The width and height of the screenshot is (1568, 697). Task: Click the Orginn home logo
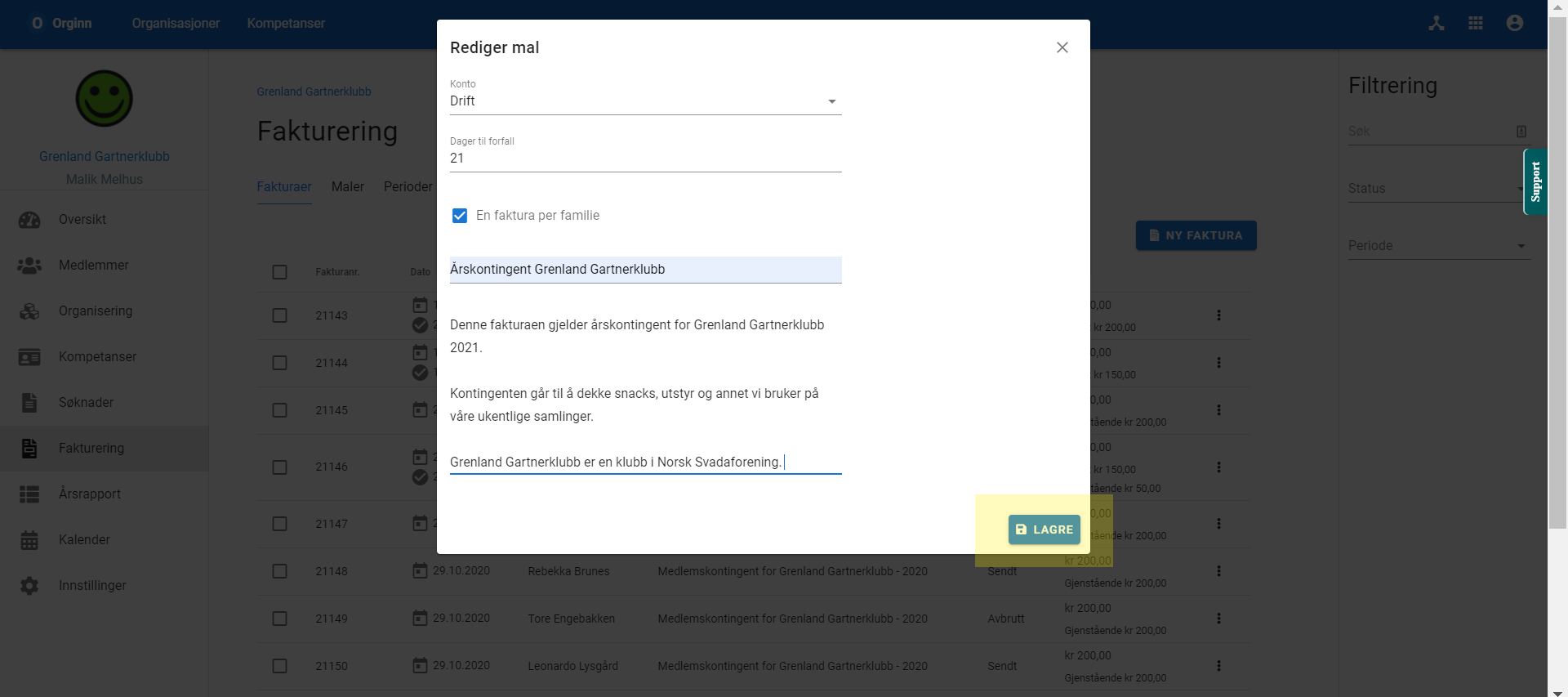[61, 24]
